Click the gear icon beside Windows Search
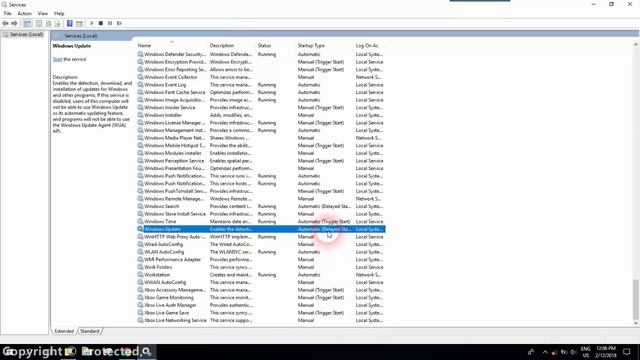640x360 pixels. [x=140, y=206]
